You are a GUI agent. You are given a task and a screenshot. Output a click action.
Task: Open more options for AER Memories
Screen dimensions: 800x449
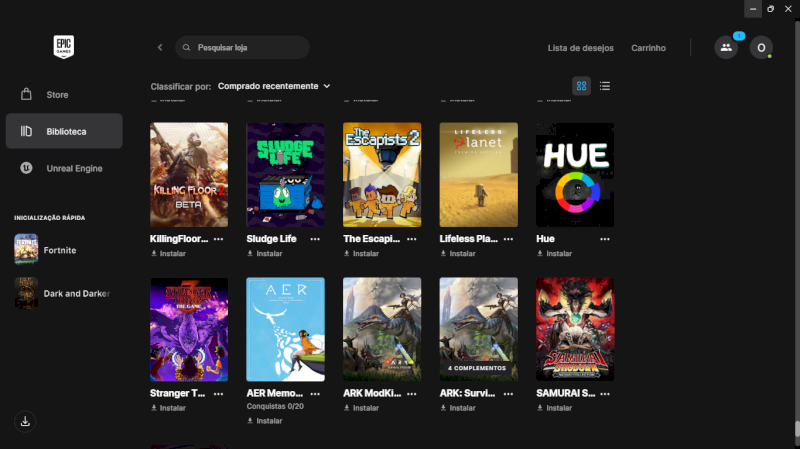315,394
